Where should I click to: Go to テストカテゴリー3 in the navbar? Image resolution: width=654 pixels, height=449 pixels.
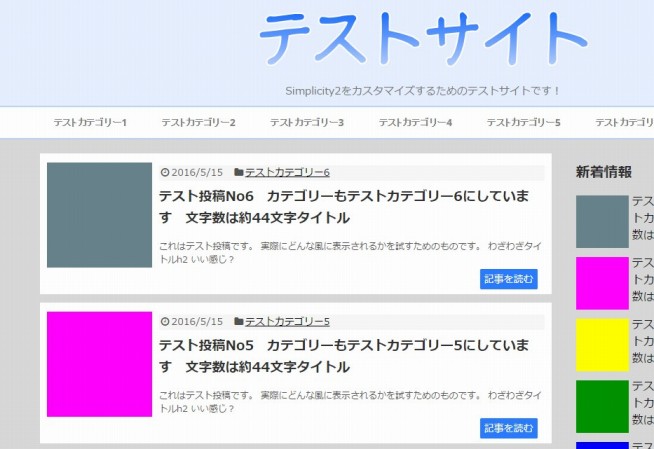tap(307, 123)
